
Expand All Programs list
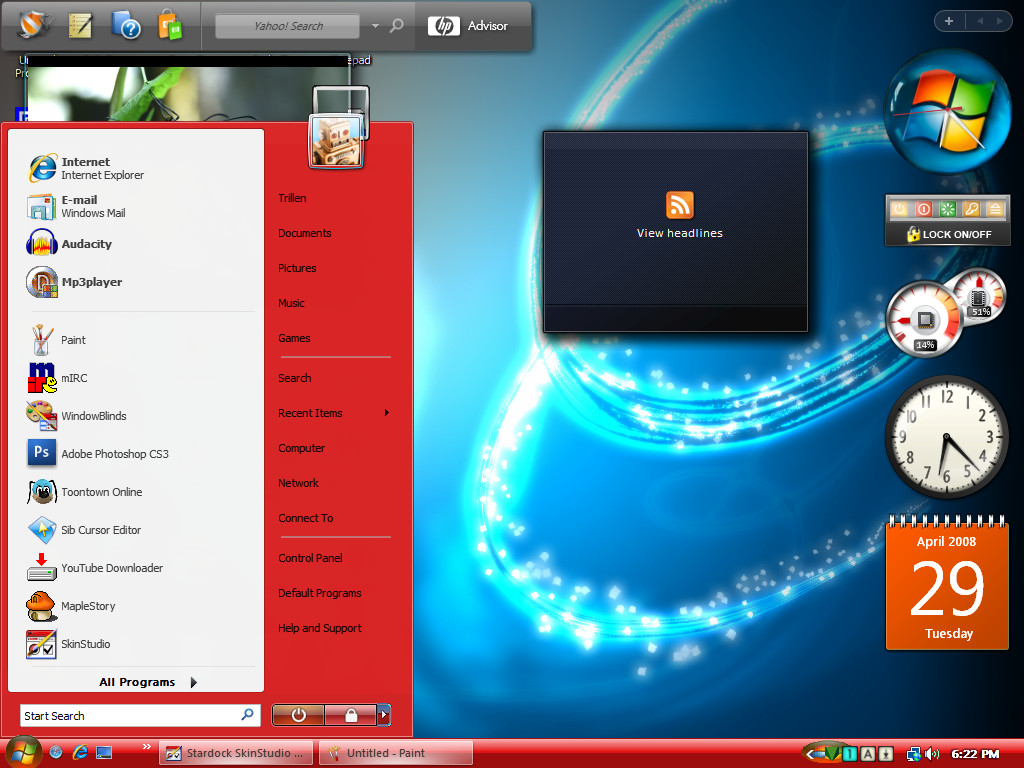tap(148, 682)
